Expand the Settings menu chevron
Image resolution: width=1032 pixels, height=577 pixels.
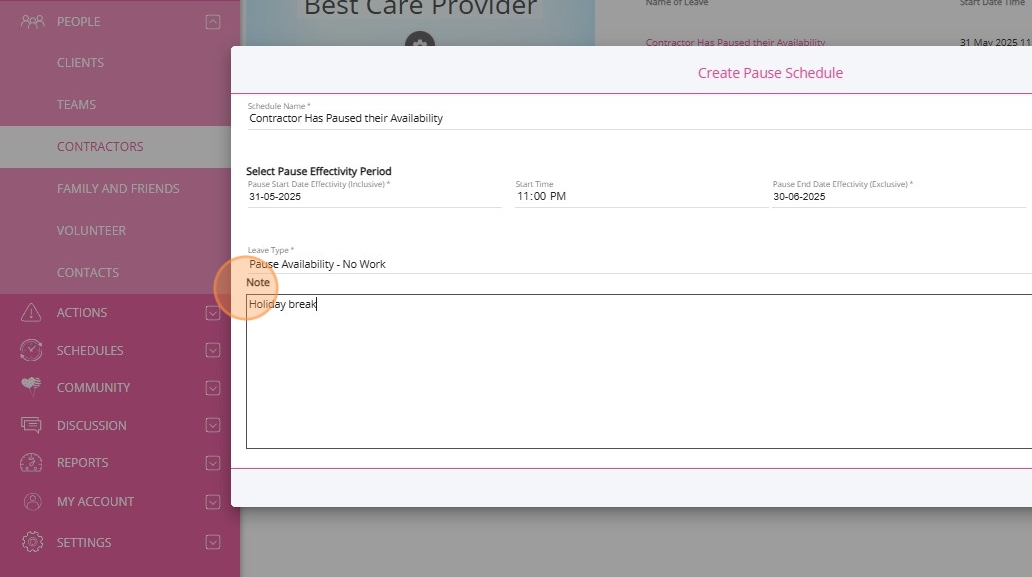(x=213, y=542)
